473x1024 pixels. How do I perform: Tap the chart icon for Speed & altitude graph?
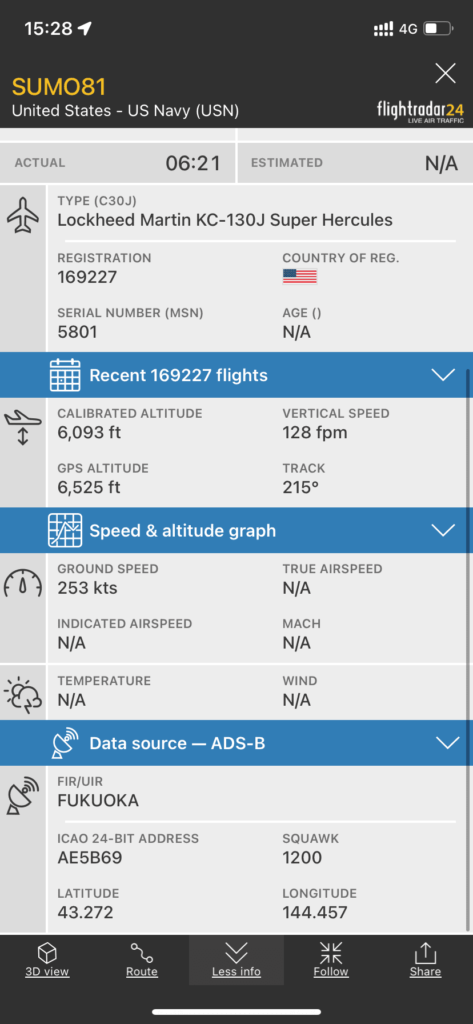(65, 530)
